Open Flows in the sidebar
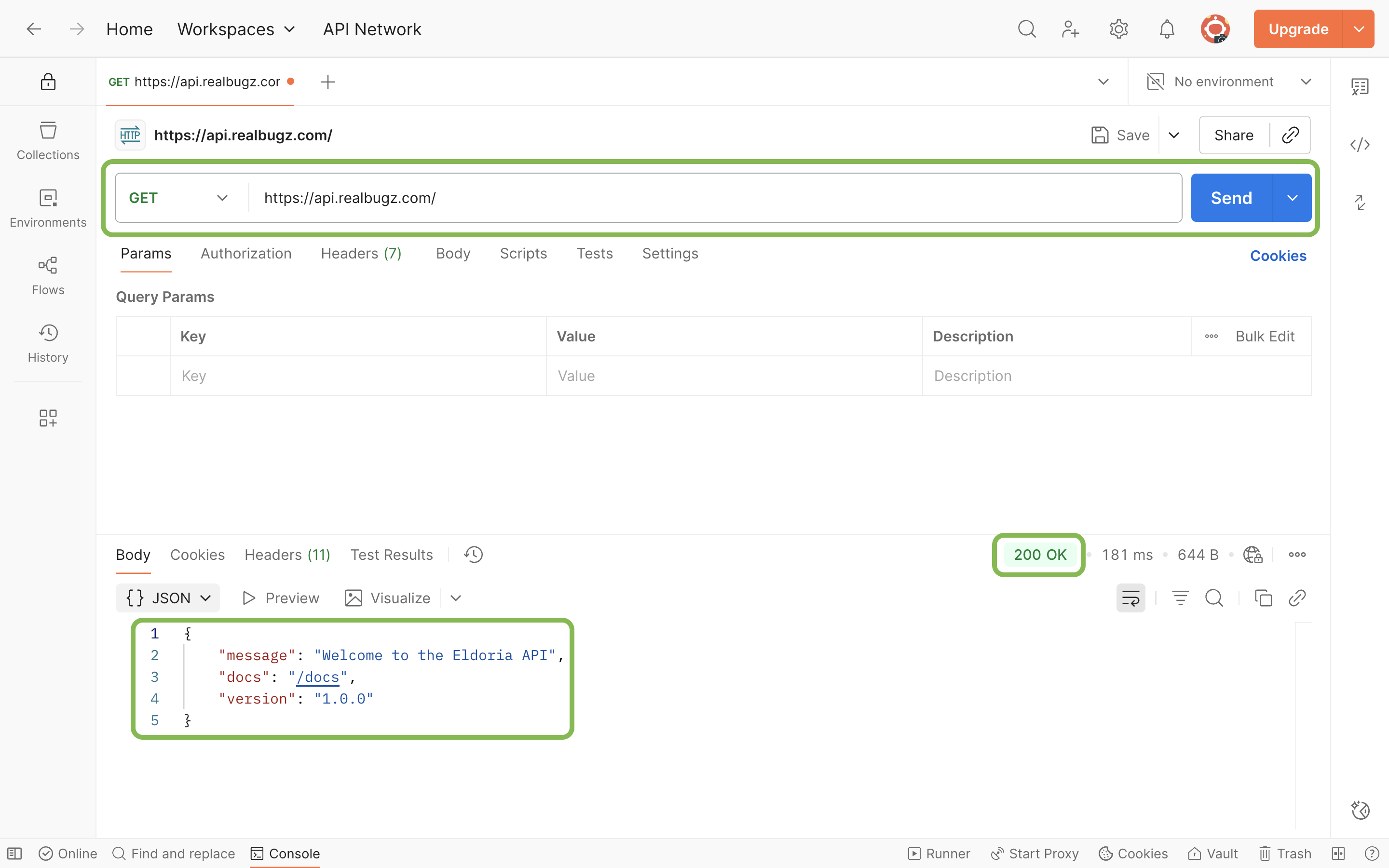 48,275
